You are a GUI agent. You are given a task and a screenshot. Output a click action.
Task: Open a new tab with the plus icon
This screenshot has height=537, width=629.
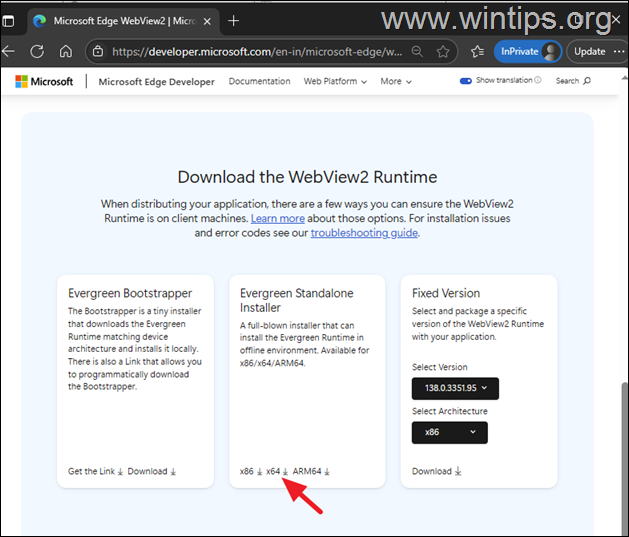(233, 20)
